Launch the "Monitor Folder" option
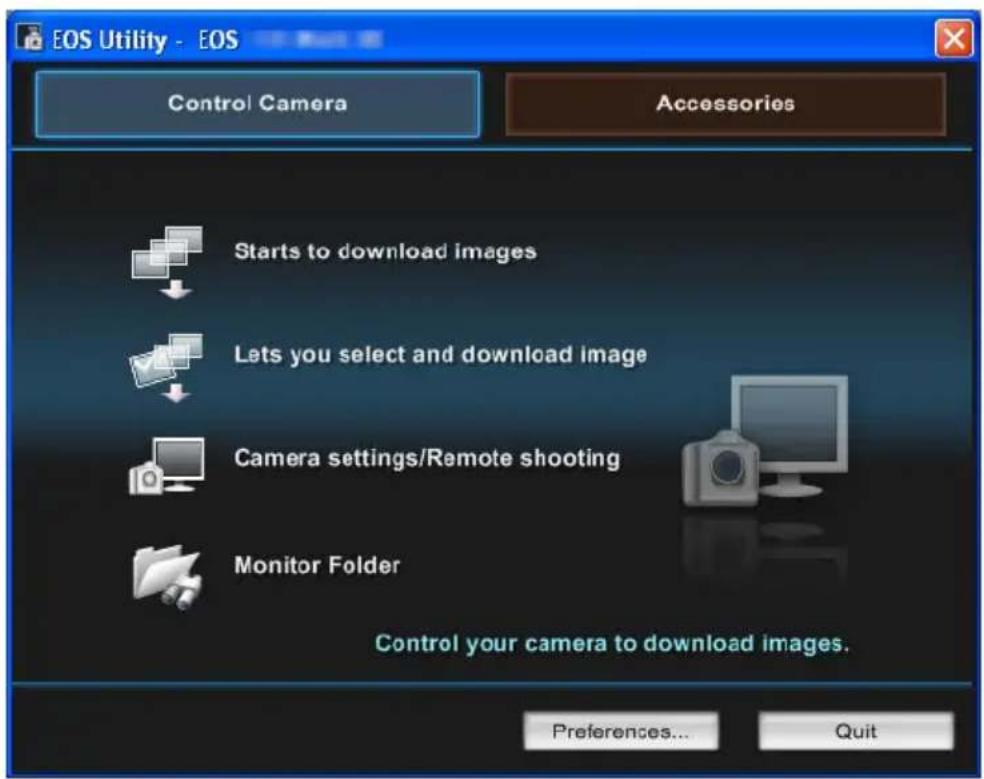The image size is (984, 779). [317, 565]
